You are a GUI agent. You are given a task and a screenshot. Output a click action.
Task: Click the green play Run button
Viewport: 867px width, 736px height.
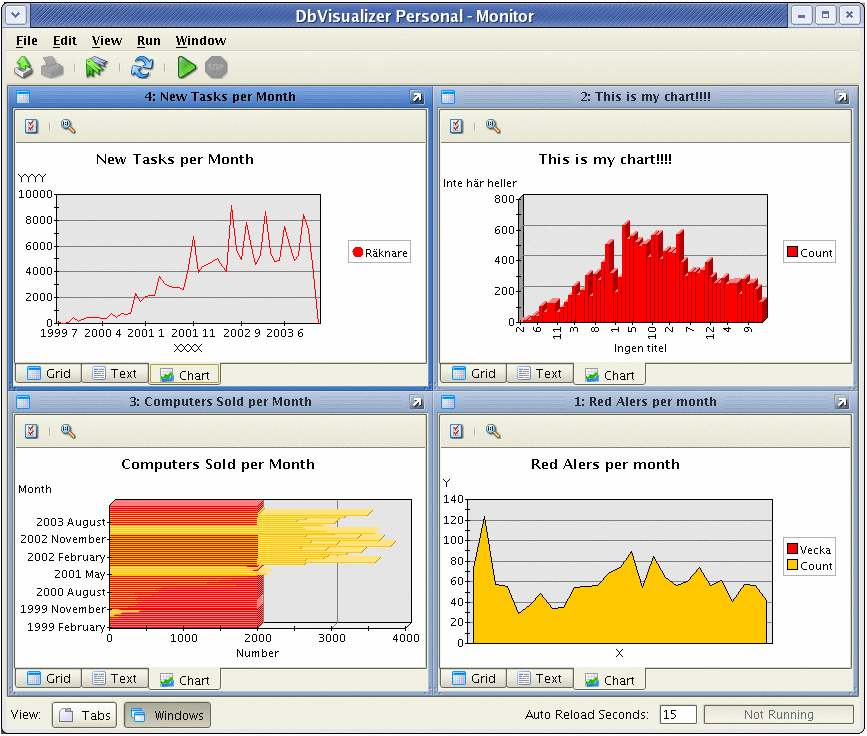[x=186, y=68]
